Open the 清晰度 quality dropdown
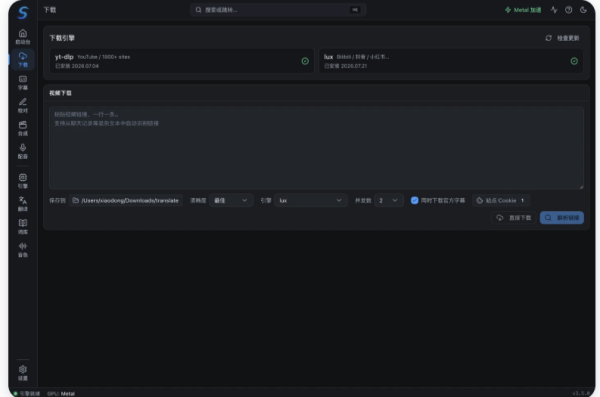600x397 pixels. click(231, 200)
